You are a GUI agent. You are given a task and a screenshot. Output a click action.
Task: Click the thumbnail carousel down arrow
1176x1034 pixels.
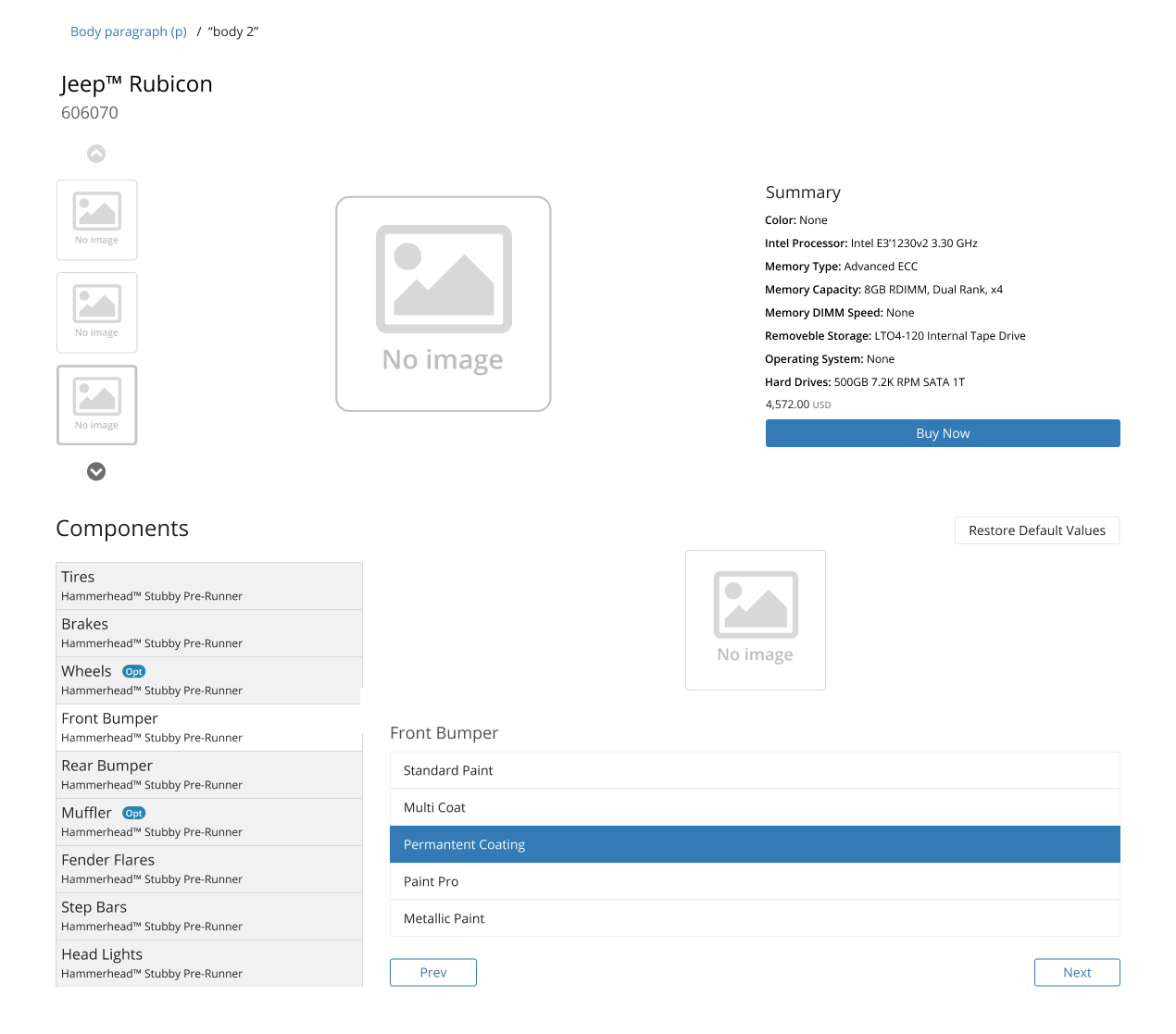click(96, 471)
